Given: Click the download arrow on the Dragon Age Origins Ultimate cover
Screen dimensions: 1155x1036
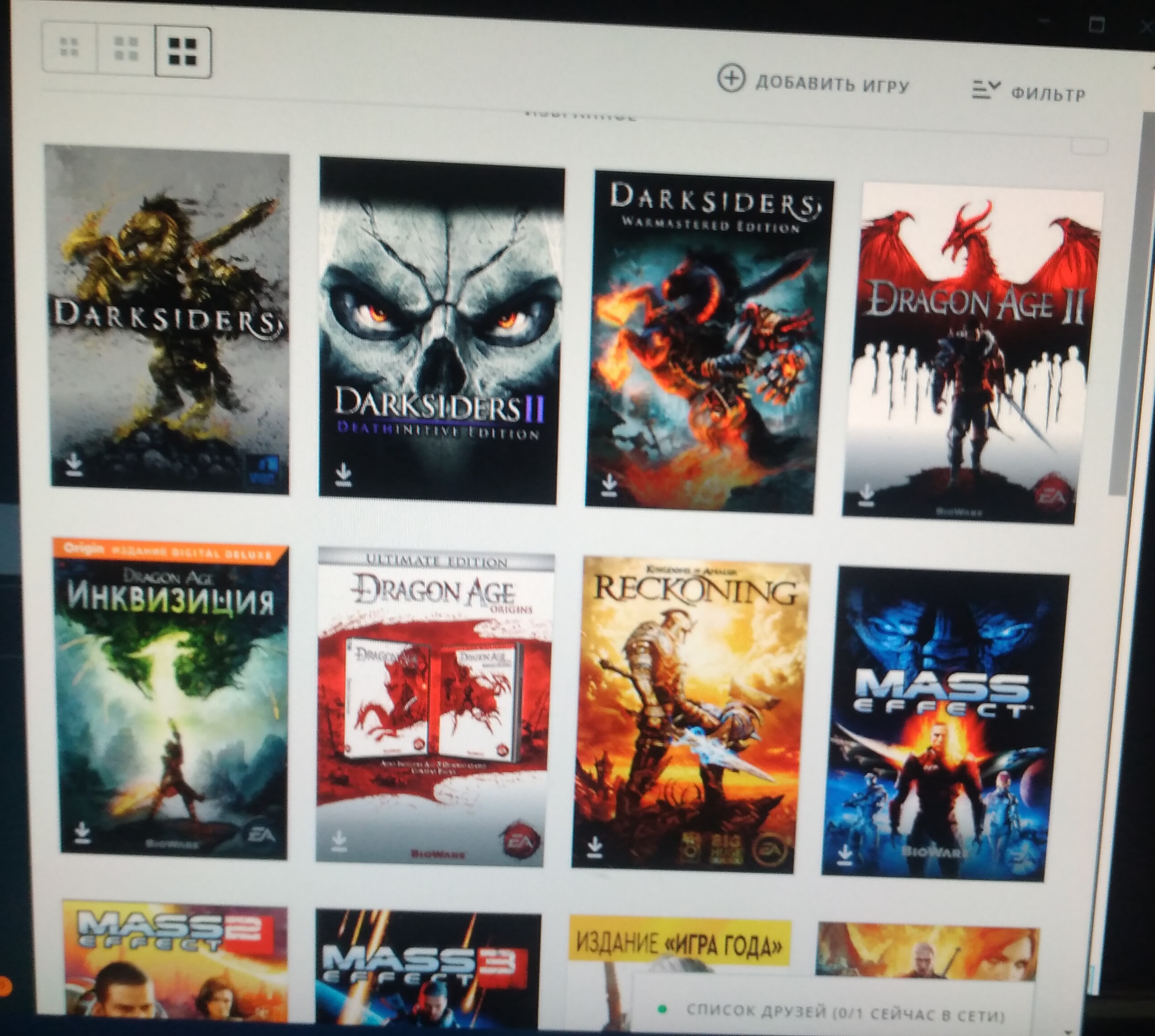Looking at the screenshot, I should (339, 840).
